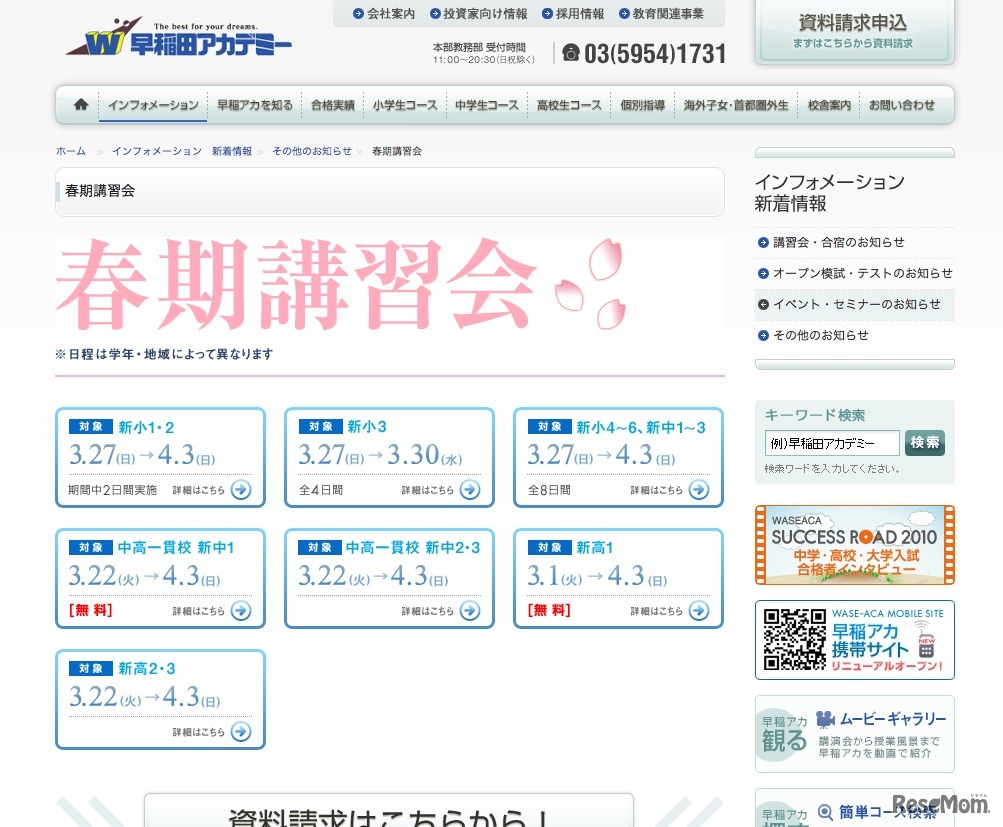Select 高校生コース in the navigation bar
The height and width of the screenshot is (827, 1003).
click(569, 105)
